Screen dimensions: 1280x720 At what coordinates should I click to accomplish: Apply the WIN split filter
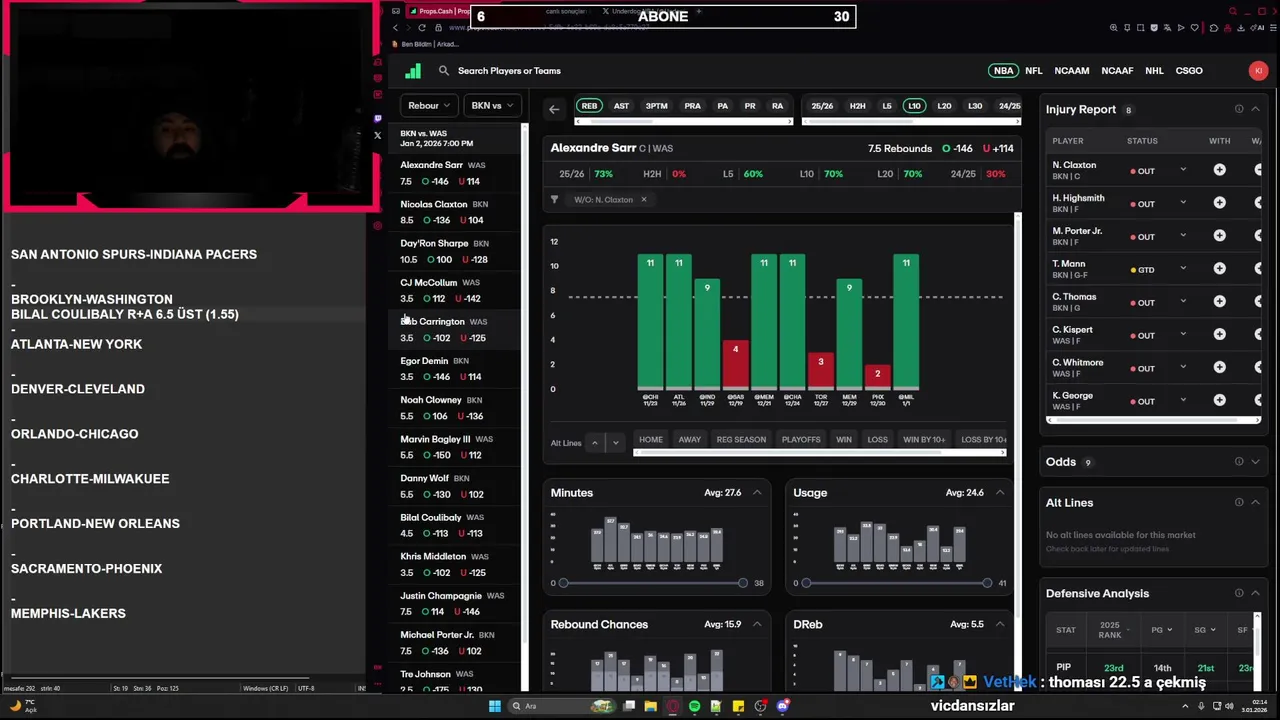click(x=844, y=439)
